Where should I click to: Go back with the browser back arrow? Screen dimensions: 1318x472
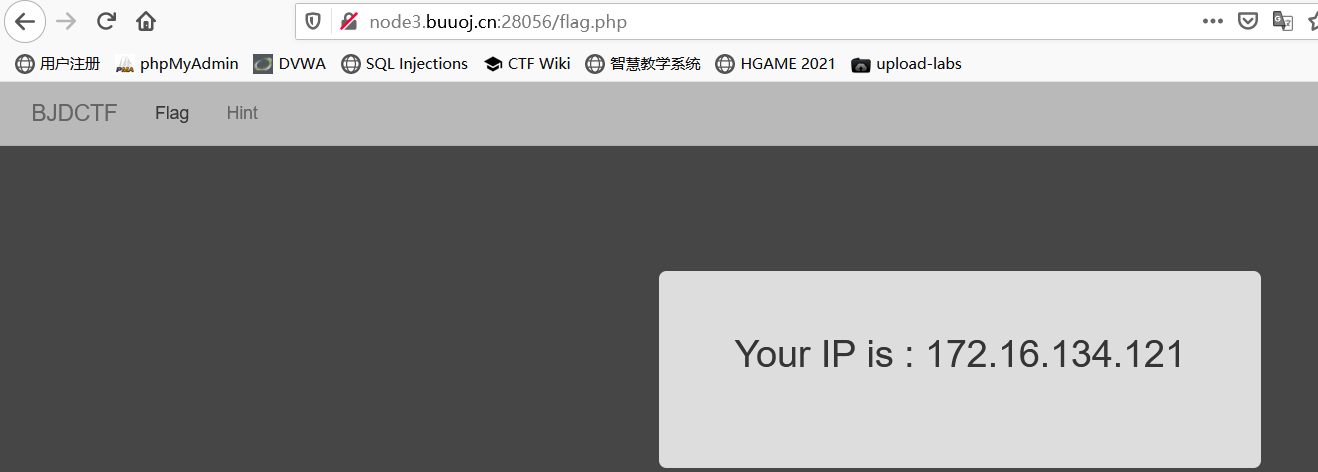[24, 21]
